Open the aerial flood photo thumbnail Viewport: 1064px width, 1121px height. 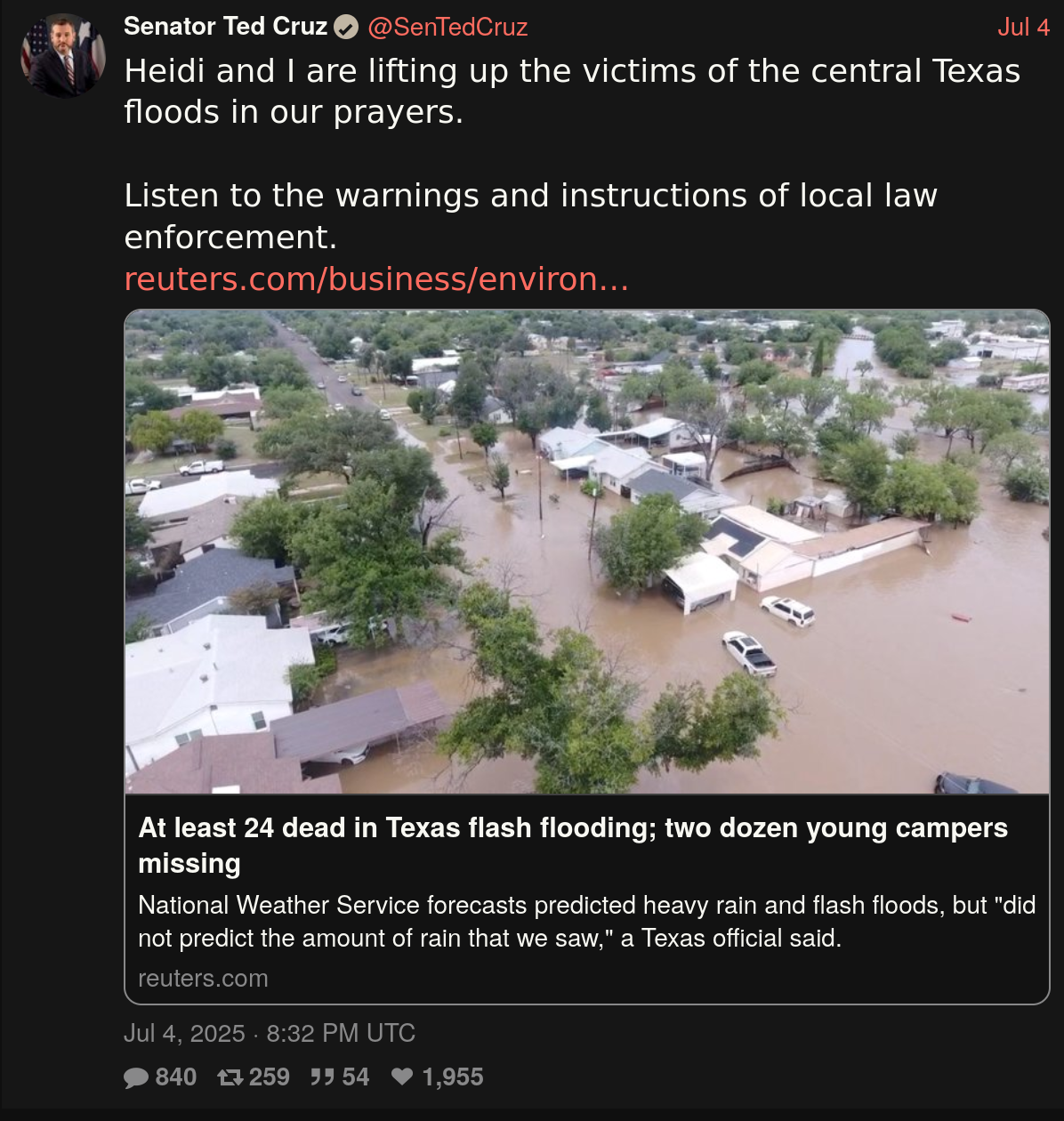click(x=587, y=552)
